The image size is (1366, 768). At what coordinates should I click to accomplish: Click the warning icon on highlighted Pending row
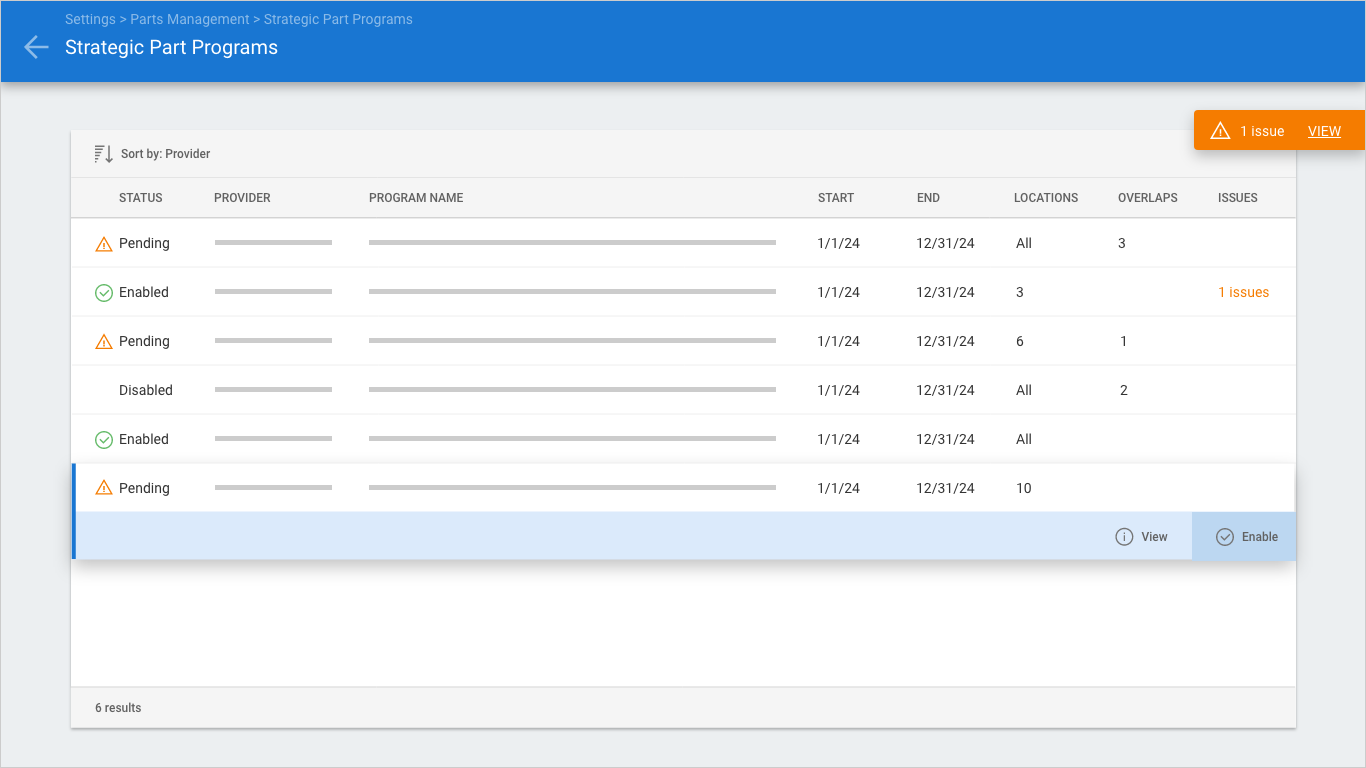coord(103,488)
